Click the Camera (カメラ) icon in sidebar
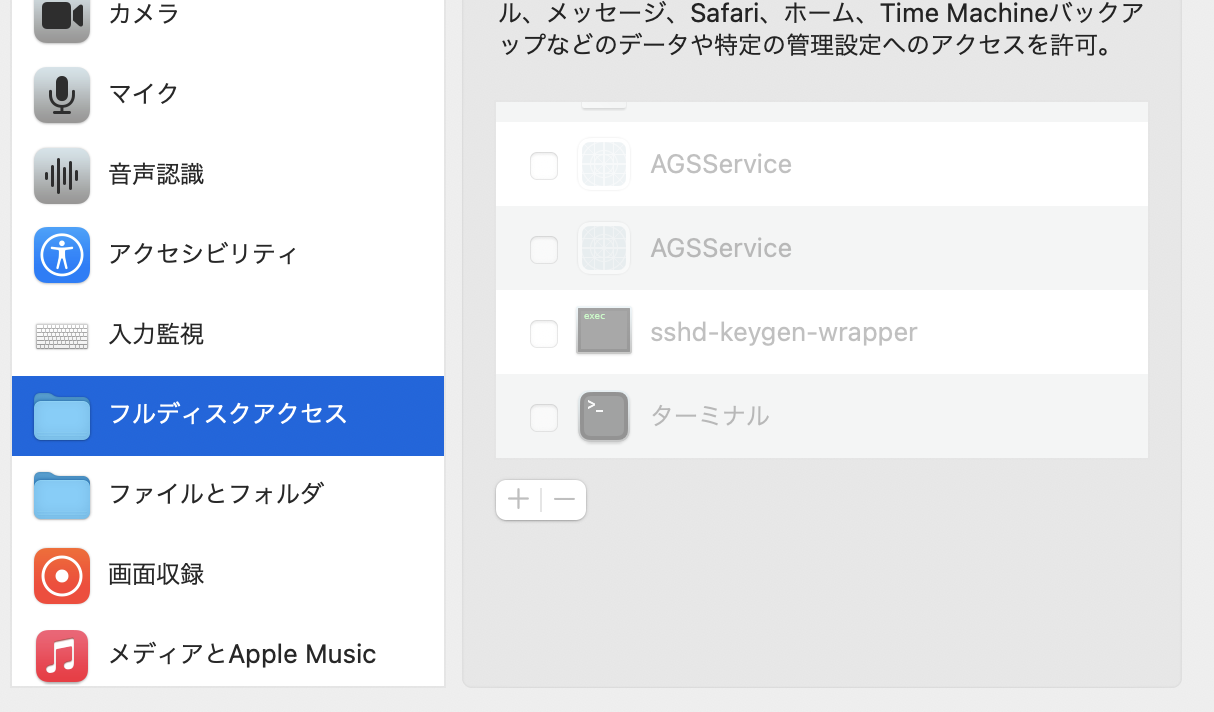Screen dimensions: 1214x712 tap(62, 17)
